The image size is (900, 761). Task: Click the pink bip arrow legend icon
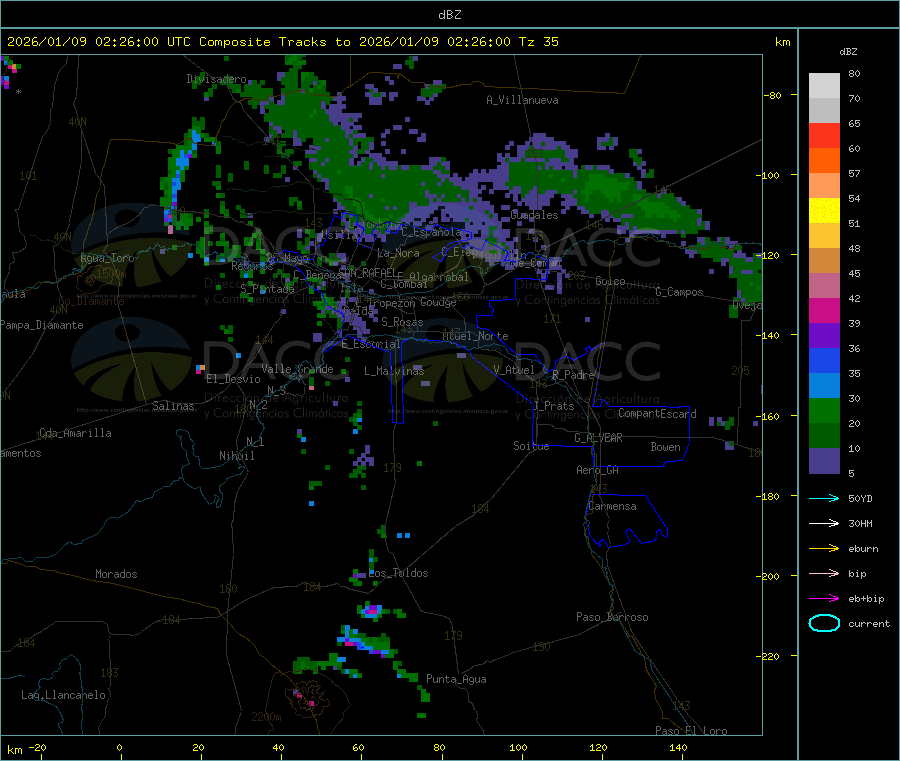[824, 573]
